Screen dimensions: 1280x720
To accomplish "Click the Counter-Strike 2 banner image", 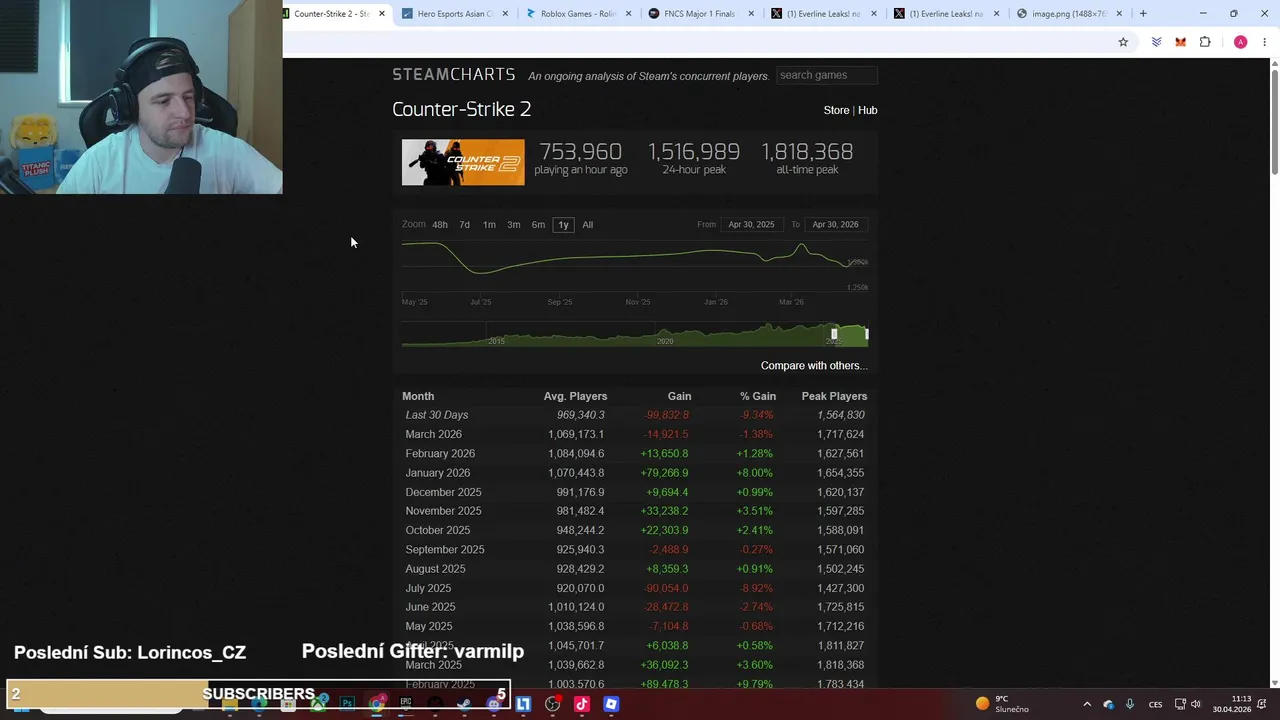I will [463, 162].
